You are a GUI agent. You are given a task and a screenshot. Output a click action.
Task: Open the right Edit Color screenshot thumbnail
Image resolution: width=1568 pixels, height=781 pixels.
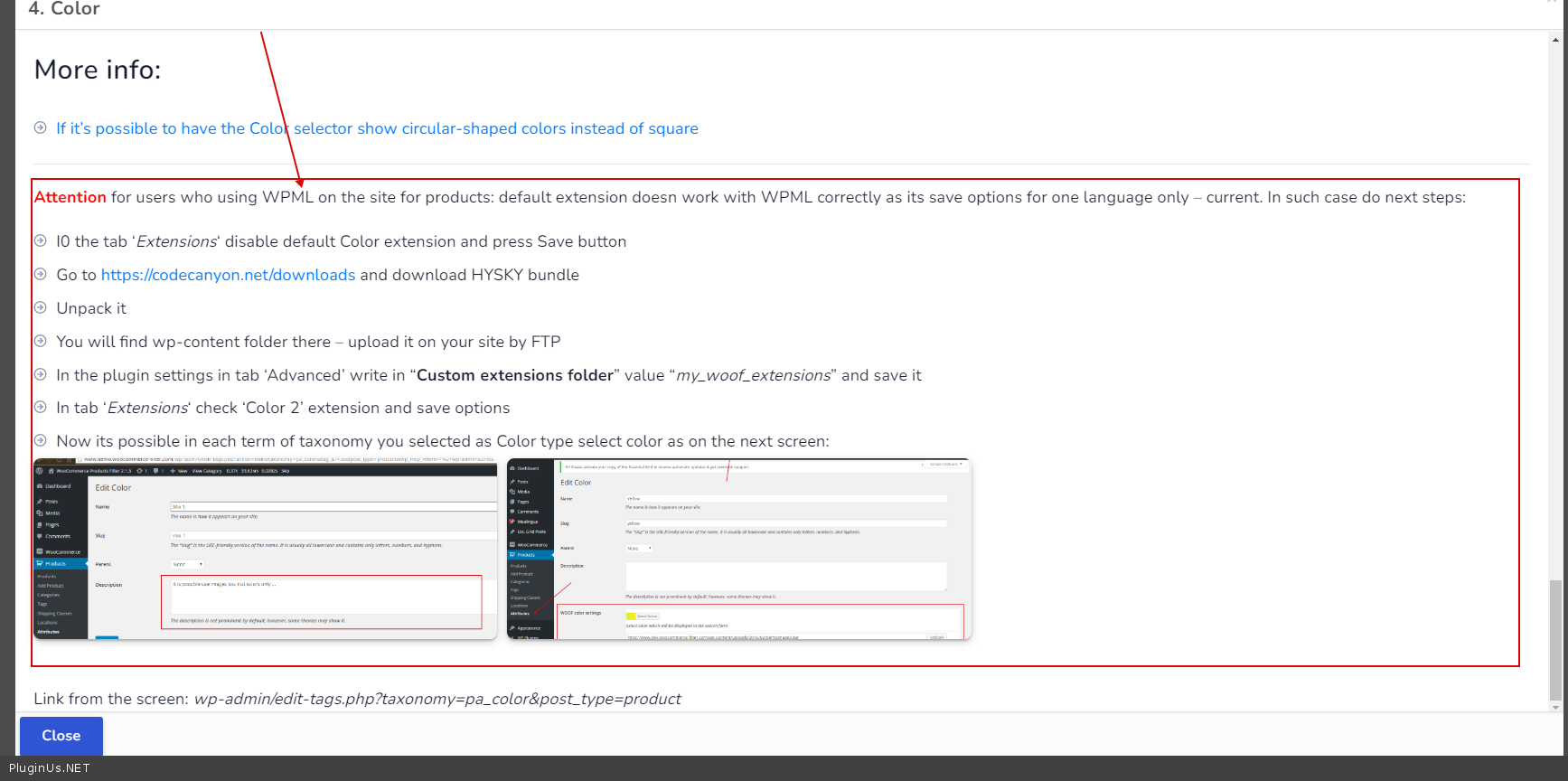[x=739, y=550]
